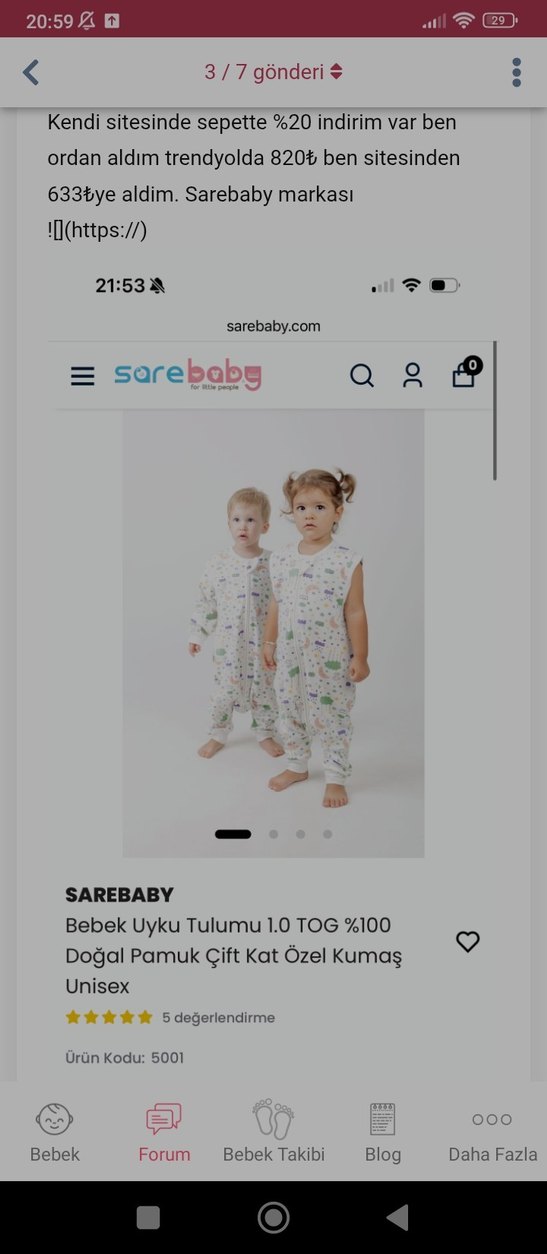The width and height of the screenshot is (547, 1254).
Task: Select the second carousel dot under photo
Action: click(x=274, y=833)
